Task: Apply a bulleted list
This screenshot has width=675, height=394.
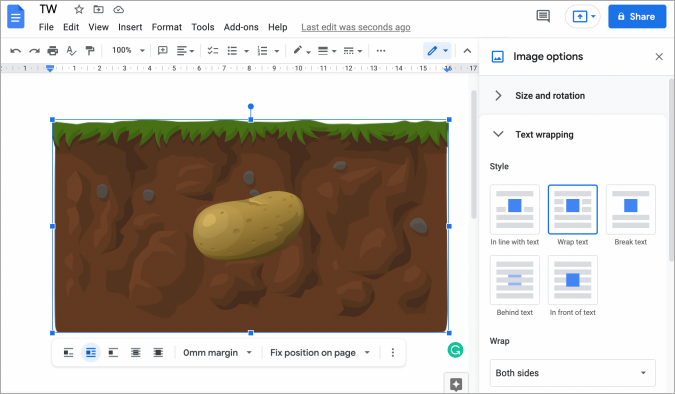Action: pyautogui.click(x=232, y=51)
